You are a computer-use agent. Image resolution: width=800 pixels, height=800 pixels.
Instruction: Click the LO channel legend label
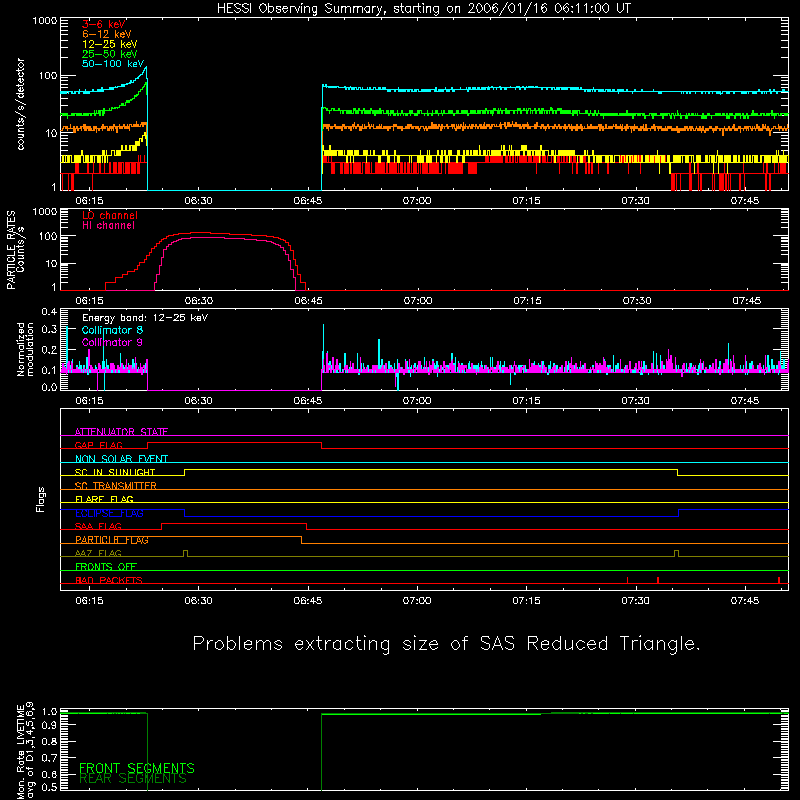click(110, 215)
